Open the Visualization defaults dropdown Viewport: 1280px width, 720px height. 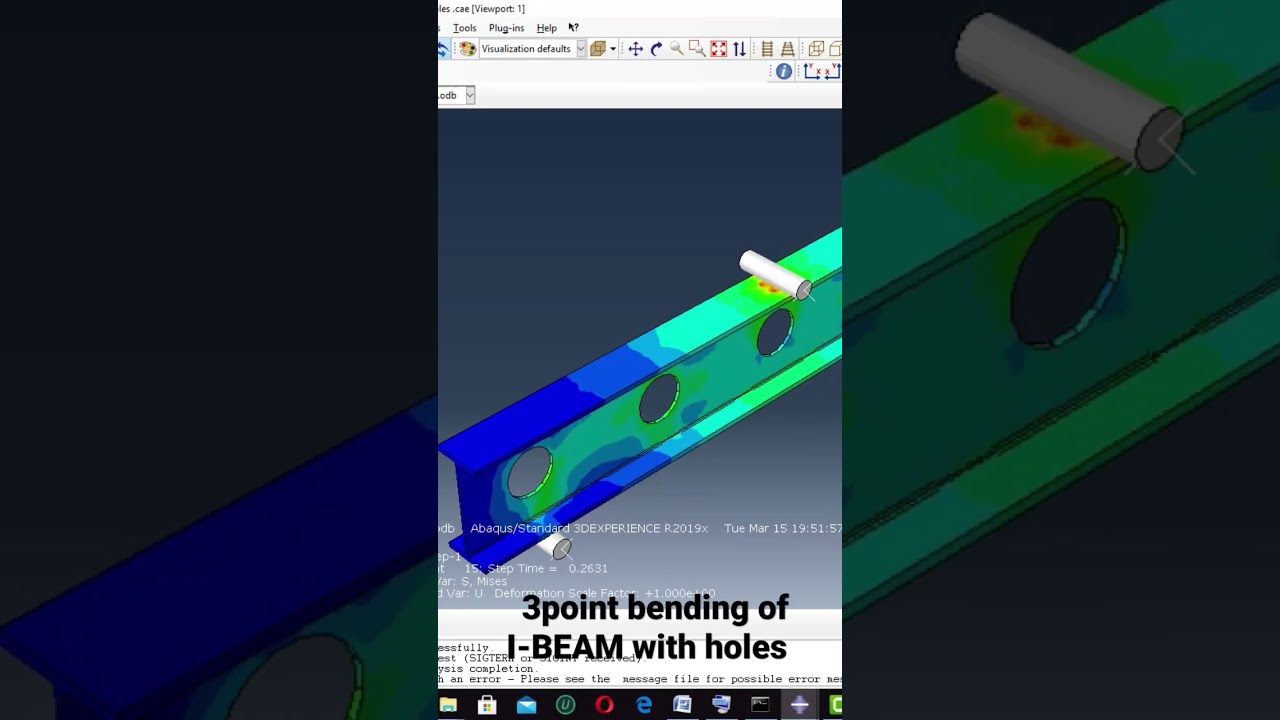(532, 49)
